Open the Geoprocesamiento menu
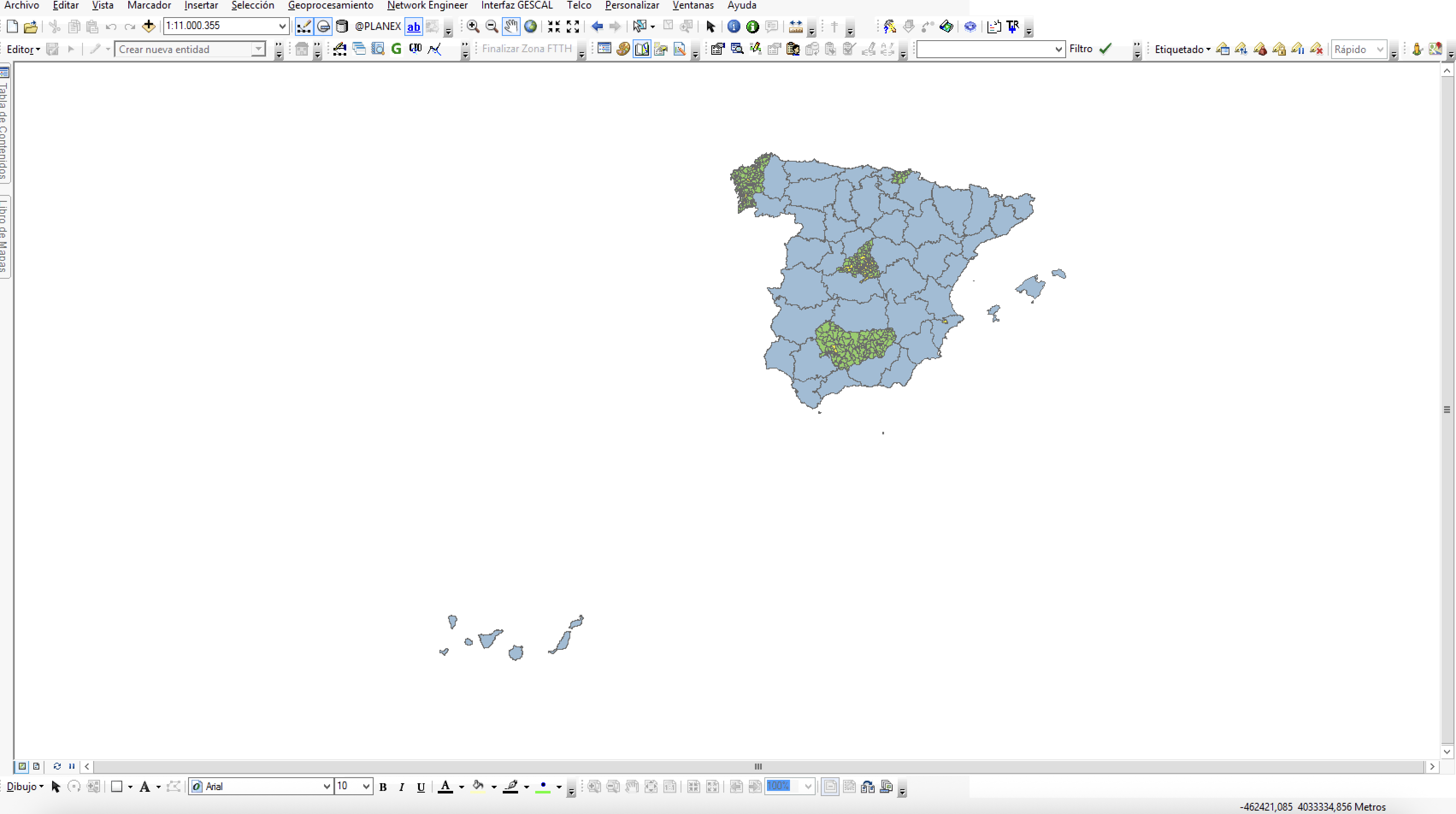 tap(330, 5)
